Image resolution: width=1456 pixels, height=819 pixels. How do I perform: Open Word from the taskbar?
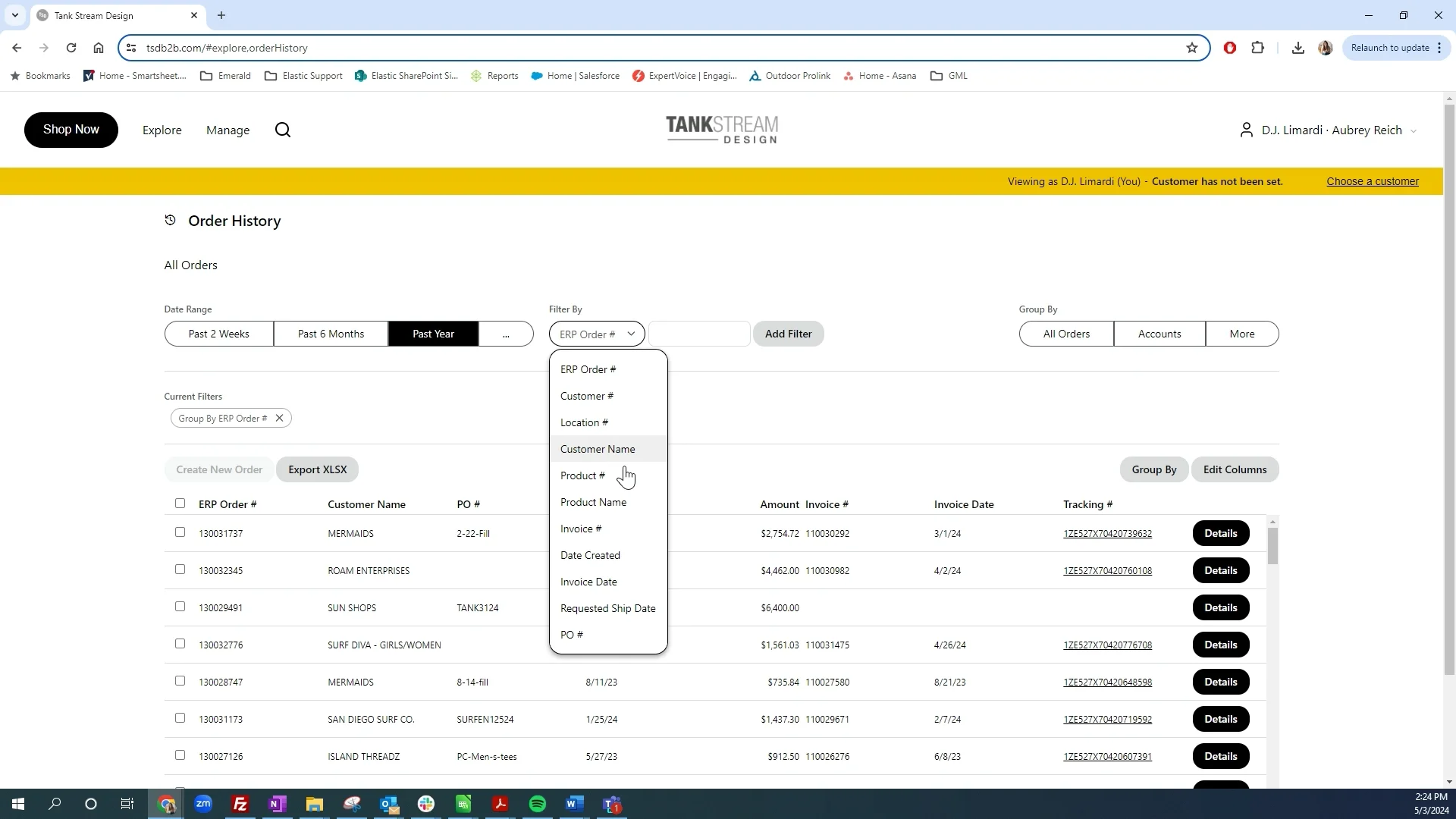[x=574, y=804]
